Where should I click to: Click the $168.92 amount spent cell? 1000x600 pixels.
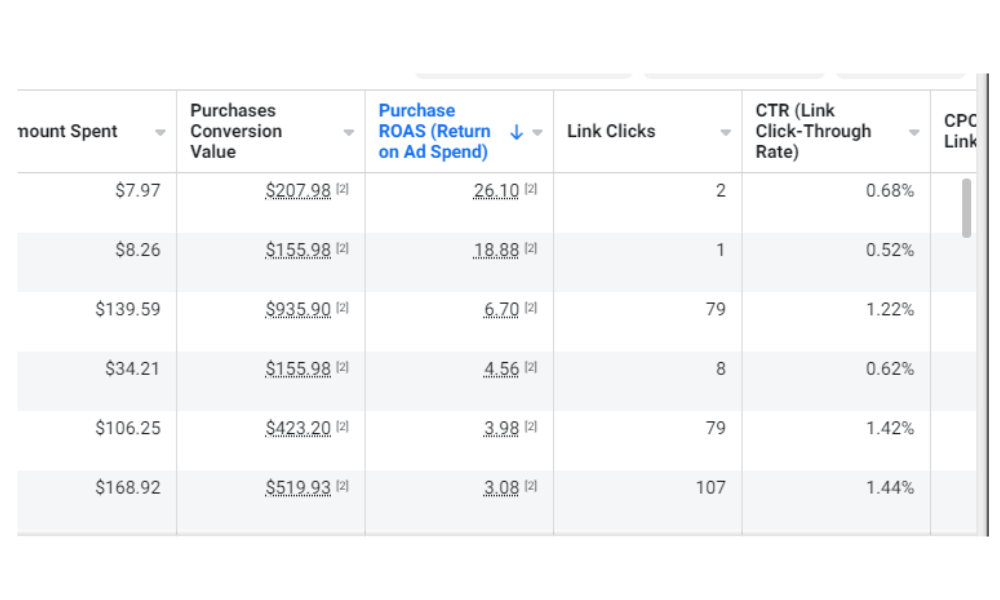(128, 487)
